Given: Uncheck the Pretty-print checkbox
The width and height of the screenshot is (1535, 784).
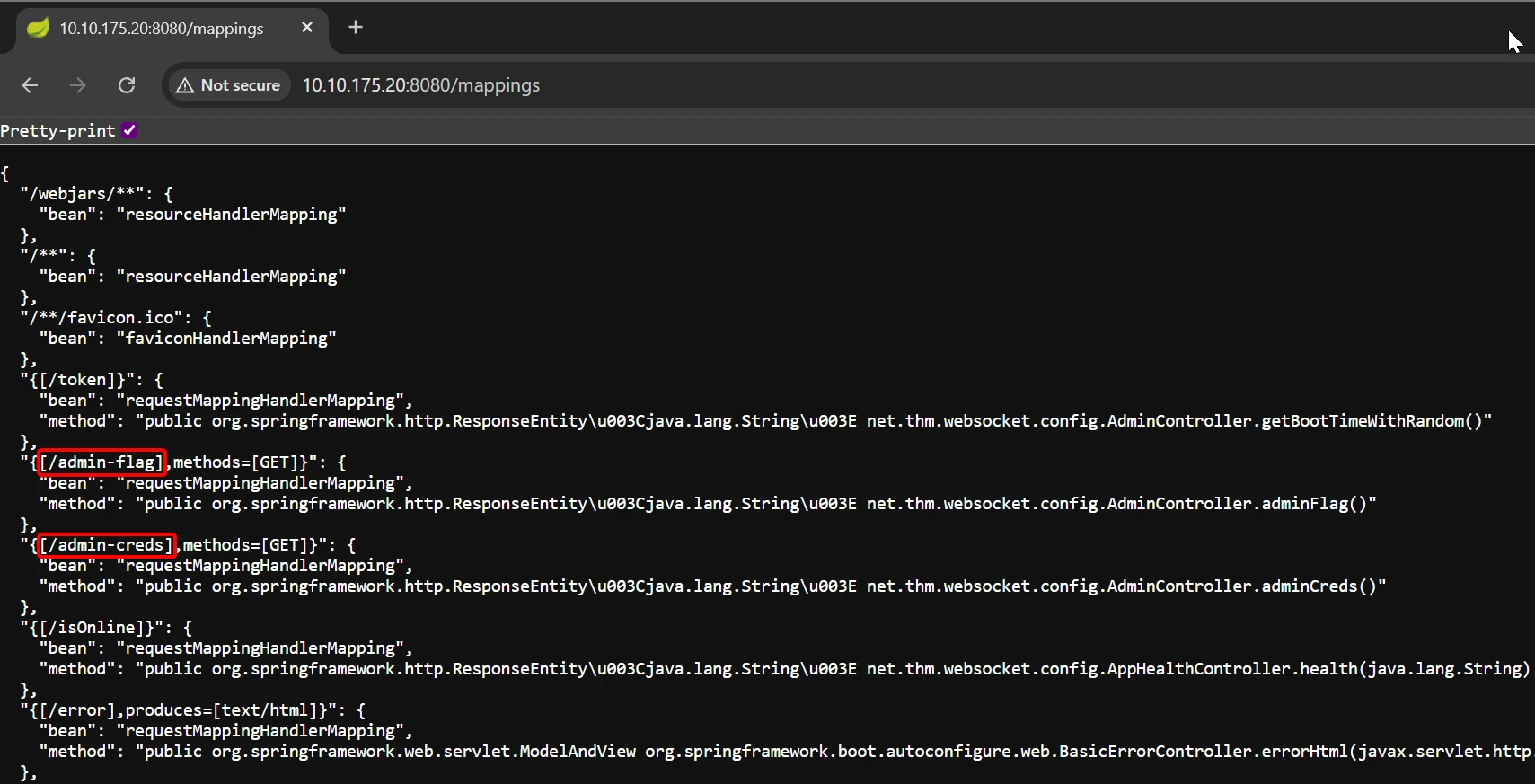Looking at the screenshot, I should [130, 130].
